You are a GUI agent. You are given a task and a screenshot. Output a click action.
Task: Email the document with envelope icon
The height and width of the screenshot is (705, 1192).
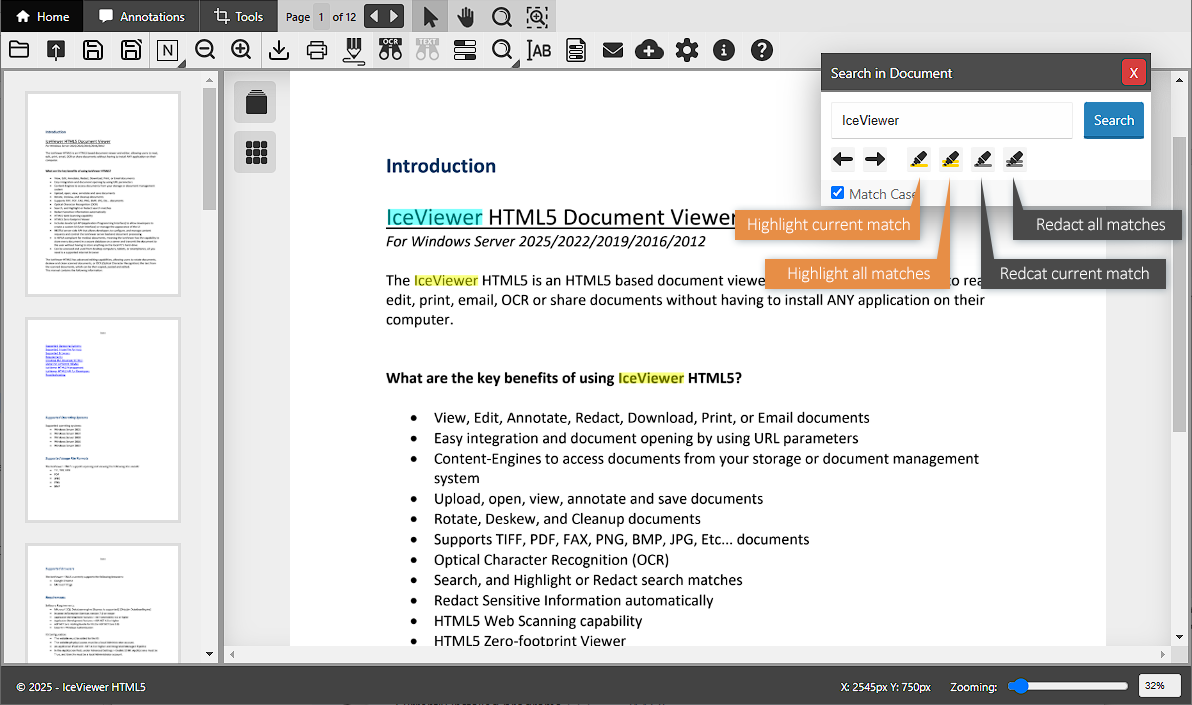click(x=613, y=50)
